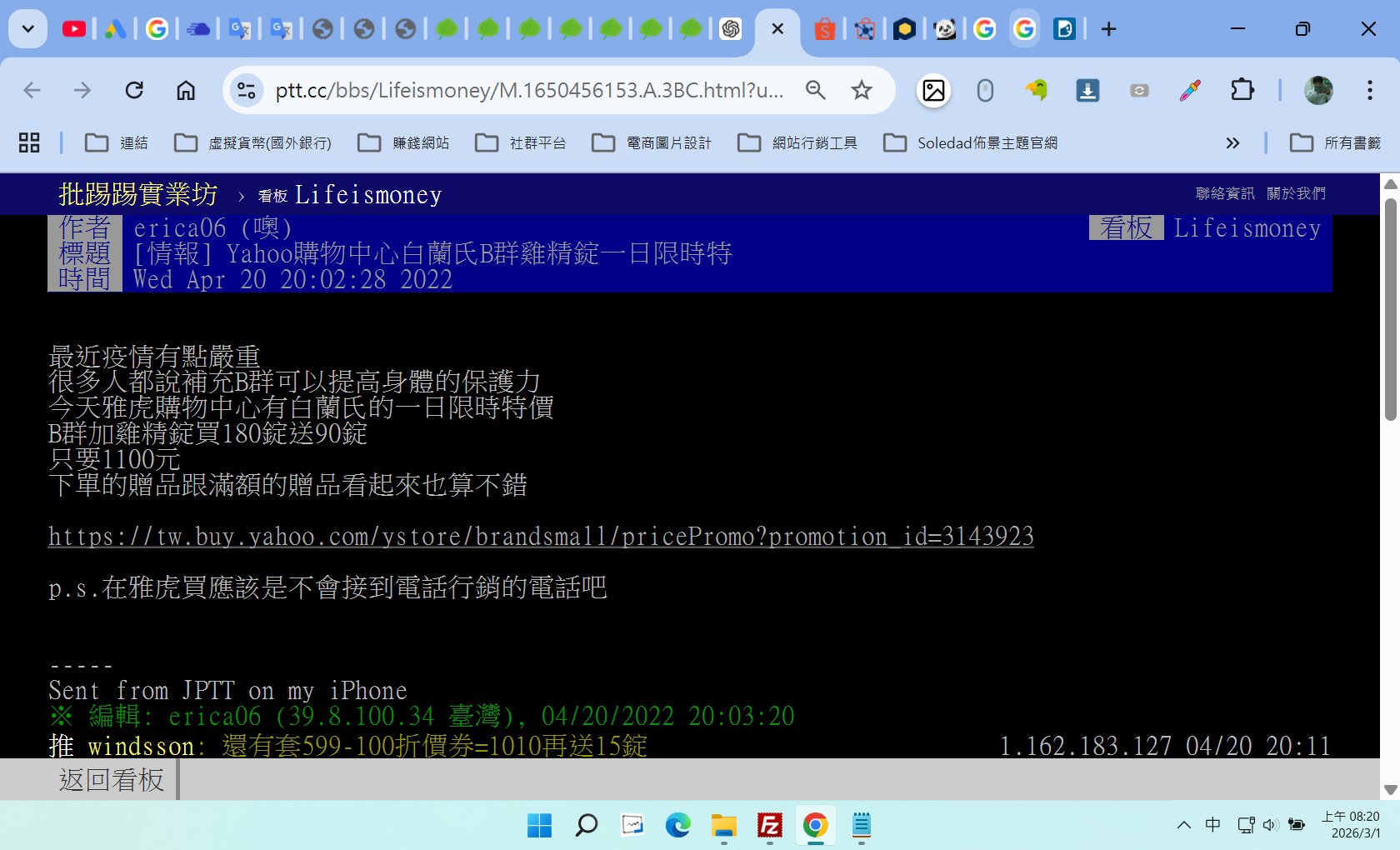Open the volume control in tray
The image size is (1400, 850).
coord(1270,825)
